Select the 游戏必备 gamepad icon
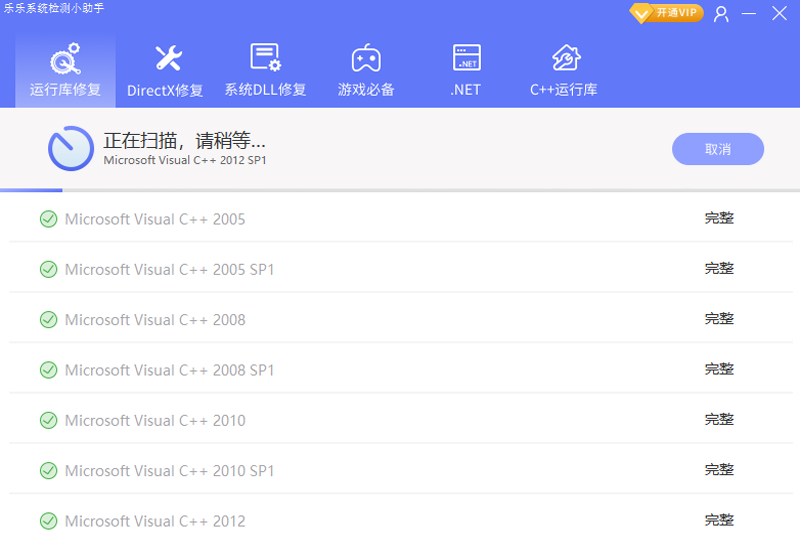 [x=366, y=58]
